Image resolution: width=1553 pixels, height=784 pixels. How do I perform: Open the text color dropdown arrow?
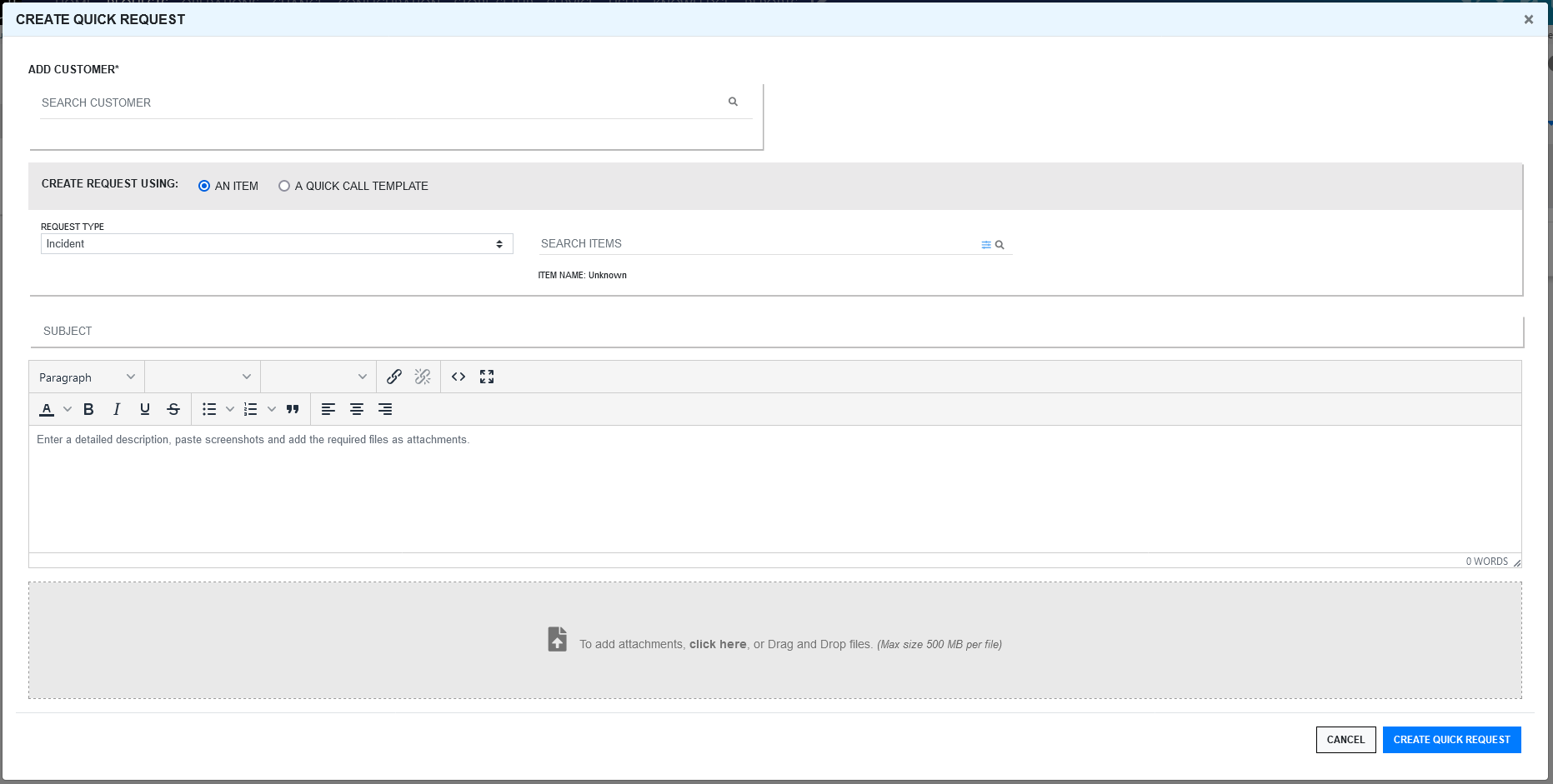coord(68,409)
